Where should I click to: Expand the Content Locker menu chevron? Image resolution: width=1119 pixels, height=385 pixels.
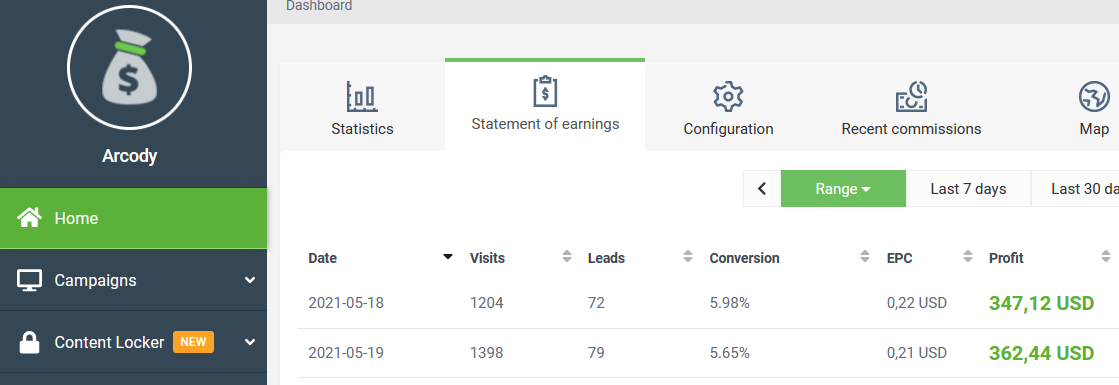(x=250, y=342)
